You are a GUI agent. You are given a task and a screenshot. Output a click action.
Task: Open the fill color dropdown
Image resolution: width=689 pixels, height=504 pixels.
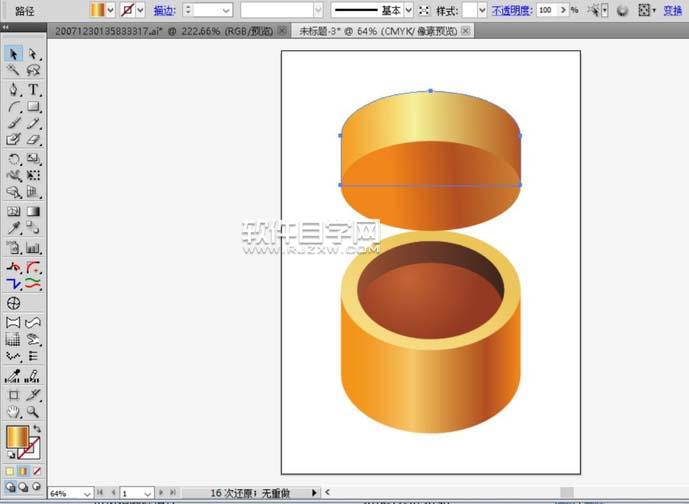click(112, 10)
